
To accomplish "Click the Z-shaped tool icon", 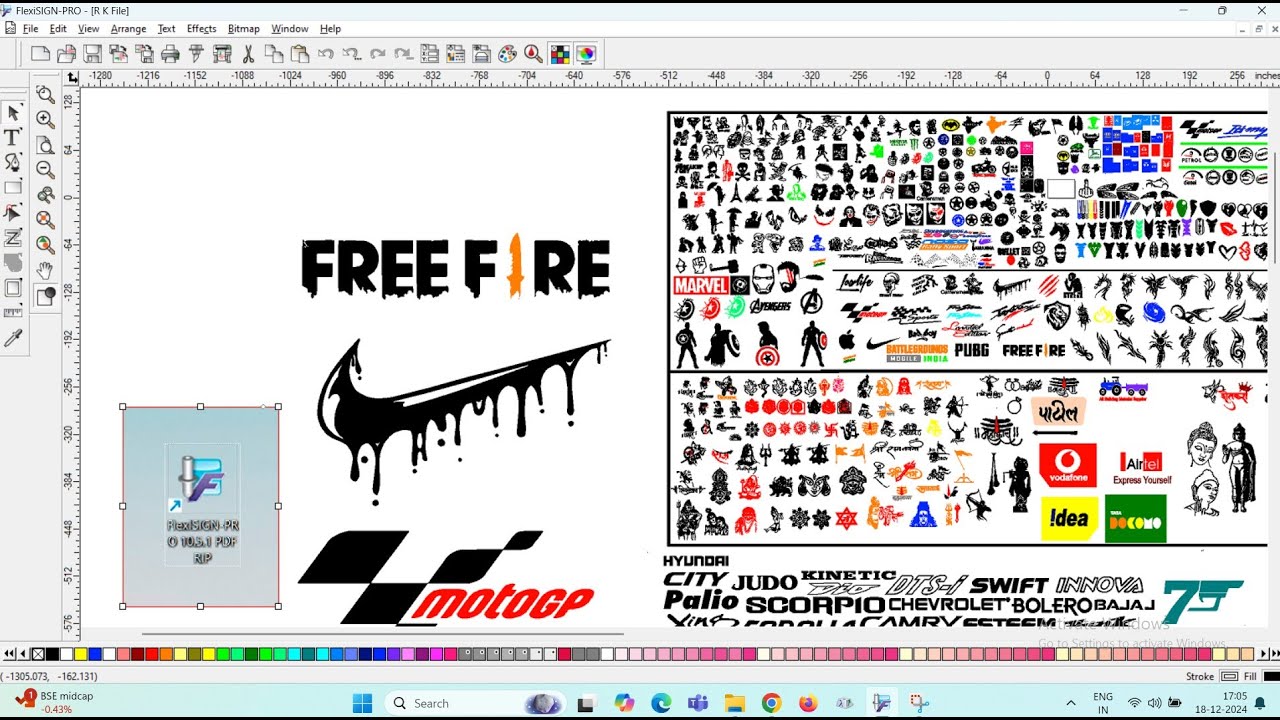I will (x=13, y=238).
